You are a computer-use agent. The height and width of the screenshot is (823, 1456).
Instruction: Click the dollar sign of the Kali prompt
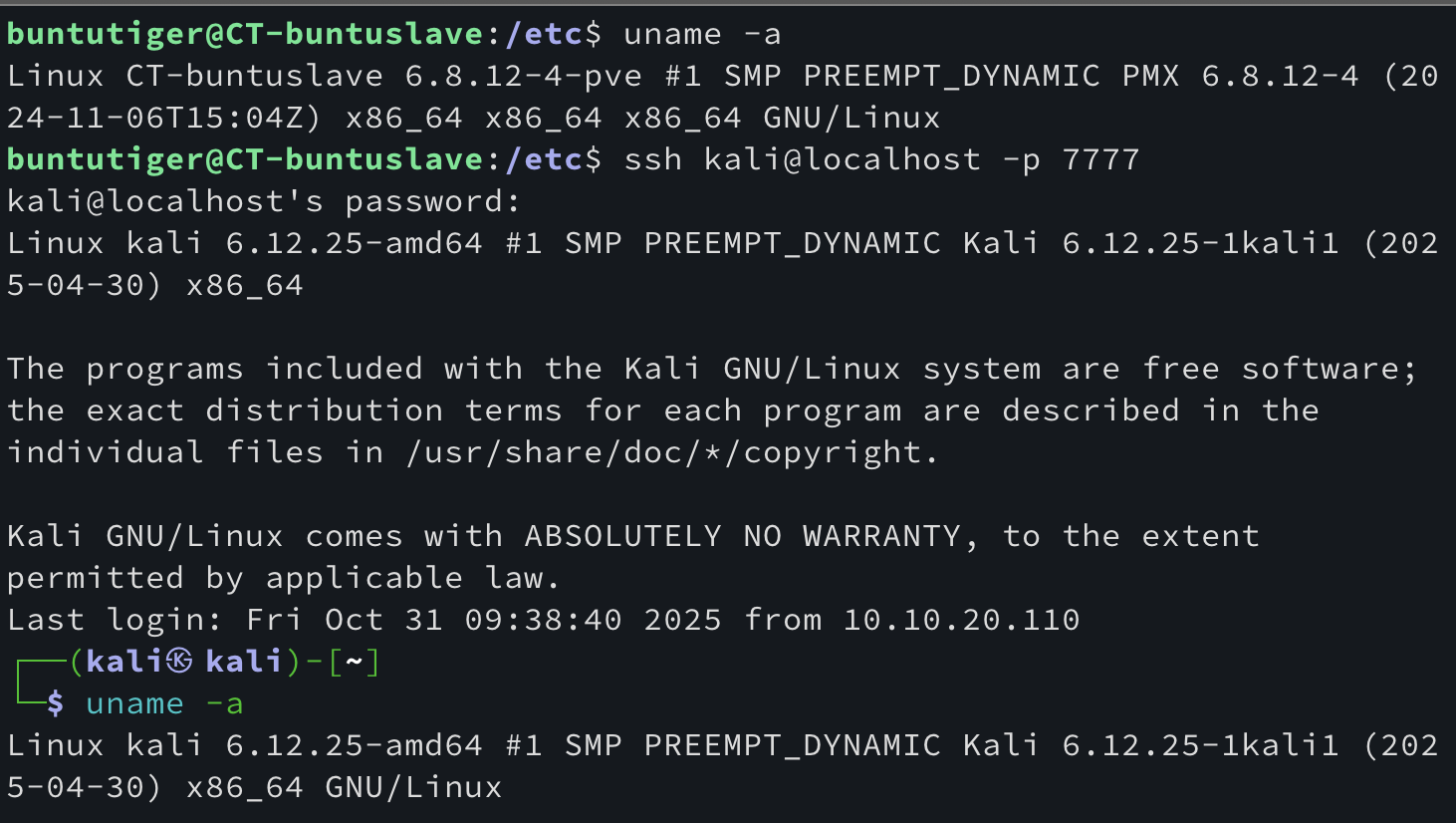pos(56,703)
